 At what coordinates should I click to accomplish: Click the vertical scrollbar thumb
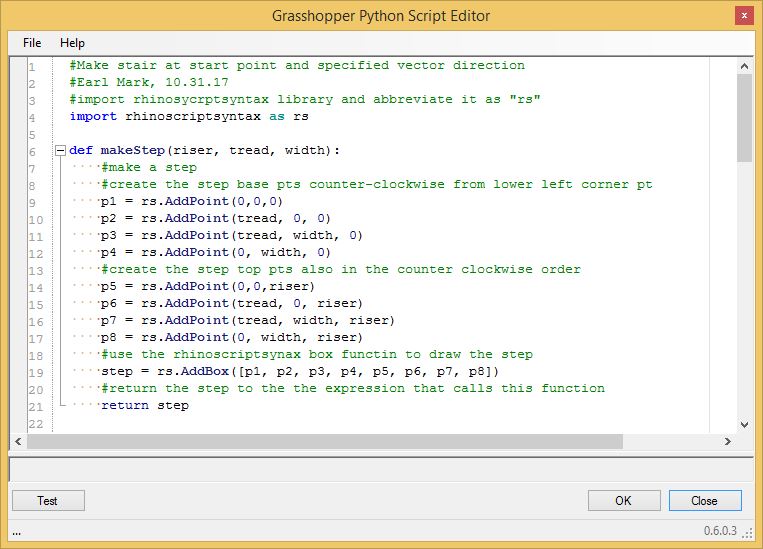pos(744,118)
